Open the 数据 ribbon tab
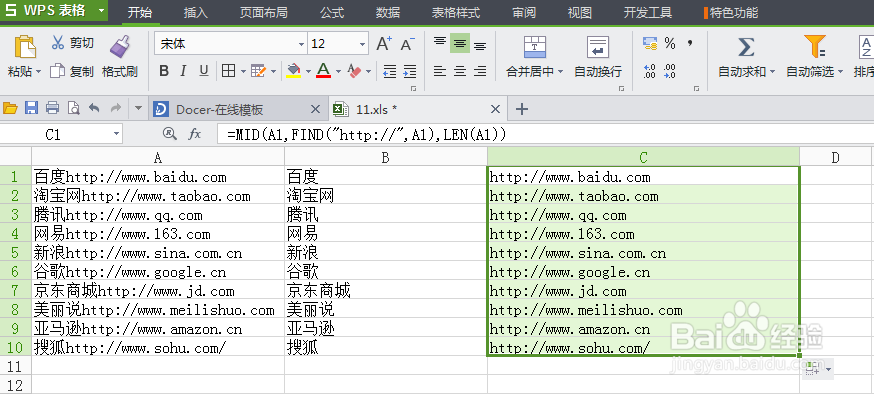Image resolution: width=874 pixels, height=394 pixels. pyautogui.click(x=387, y=12)
